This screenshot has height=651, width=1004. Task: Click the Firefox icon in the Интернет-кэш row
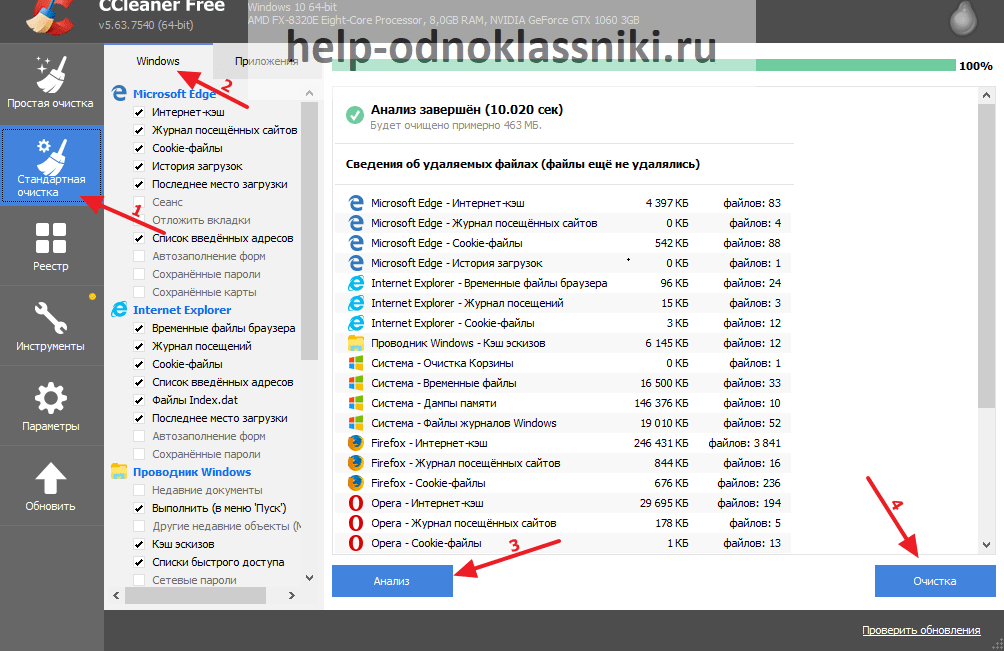[355, 443]
